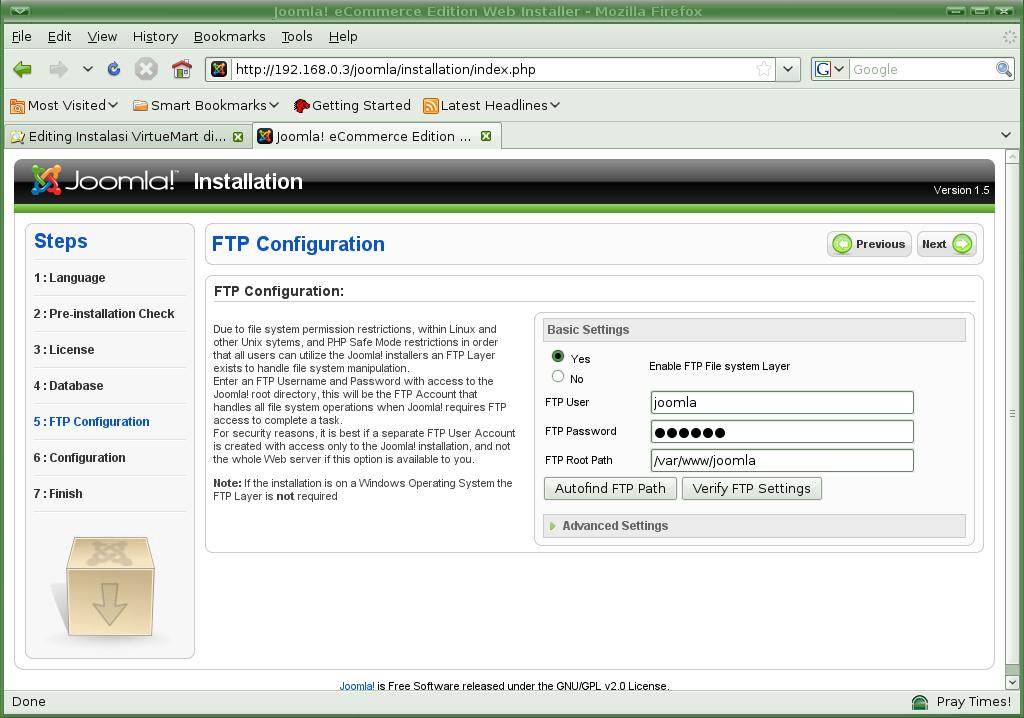Screen dimensions: 1024x718
Task: Bookmark this page with the star icon
Action: (x=763, y=69)
